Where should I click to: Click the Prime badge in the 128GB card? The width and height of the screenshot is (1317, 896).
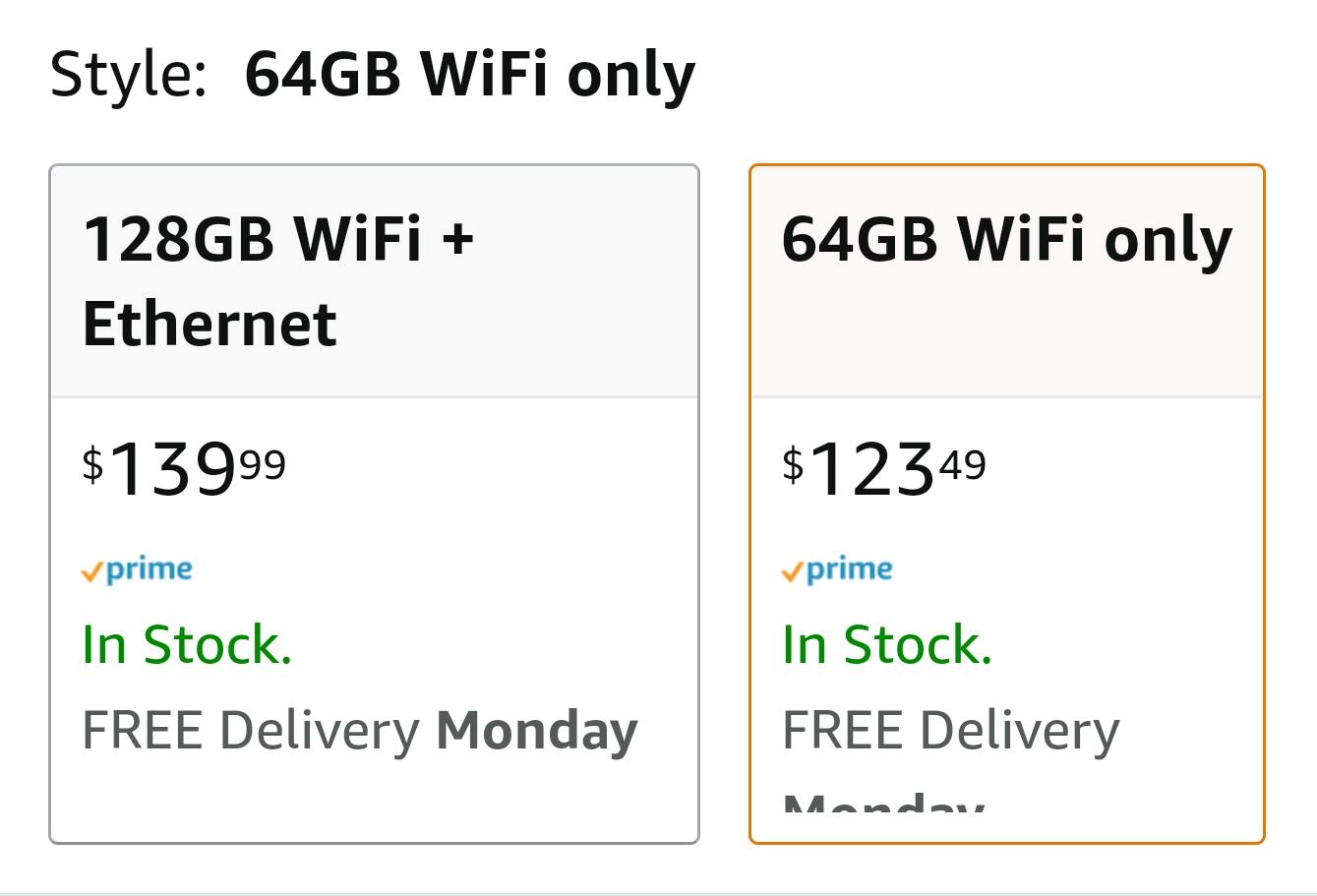click(137, 570)
